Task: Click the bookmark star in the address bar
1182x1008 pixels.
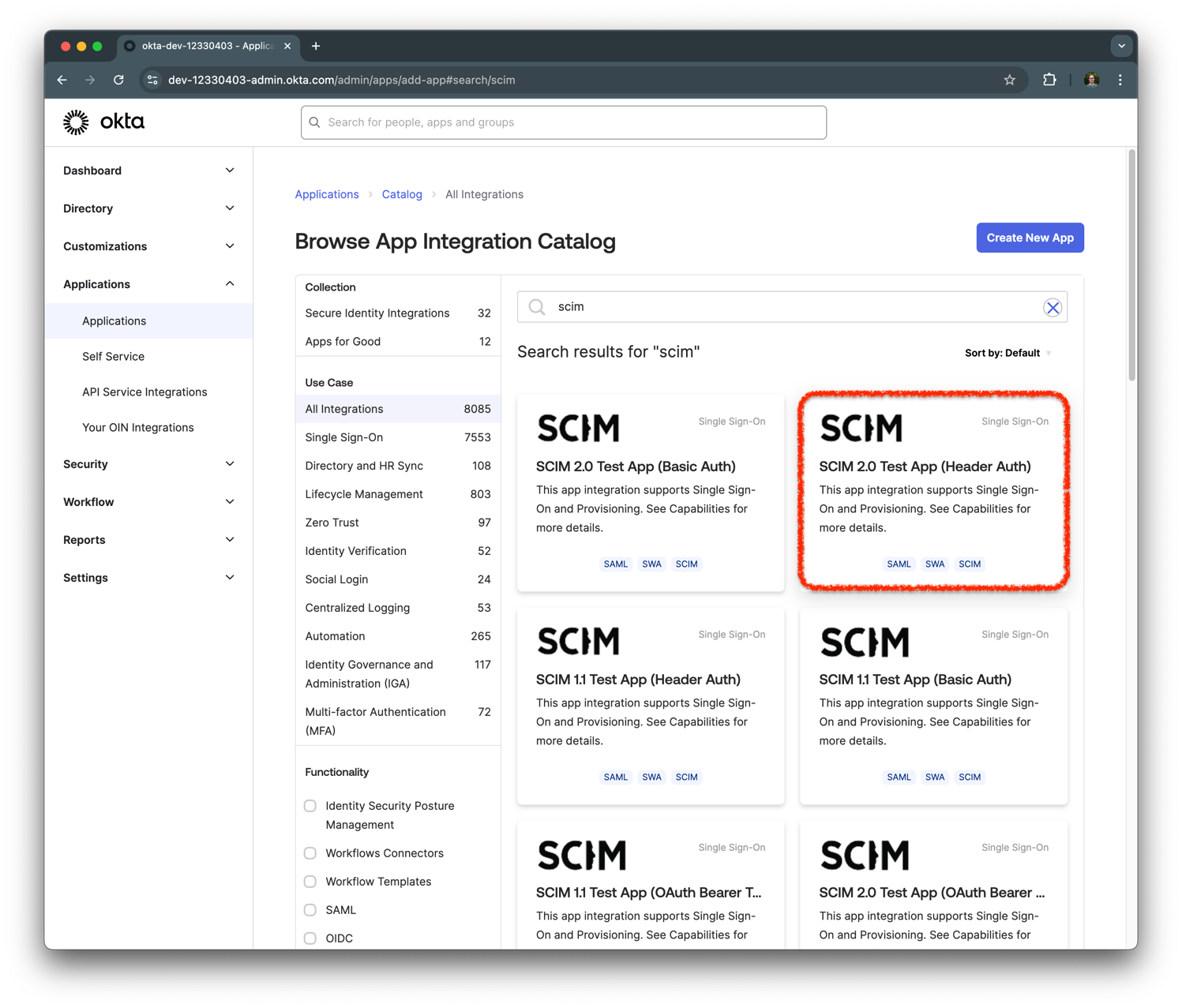Action: [1009, 79]
